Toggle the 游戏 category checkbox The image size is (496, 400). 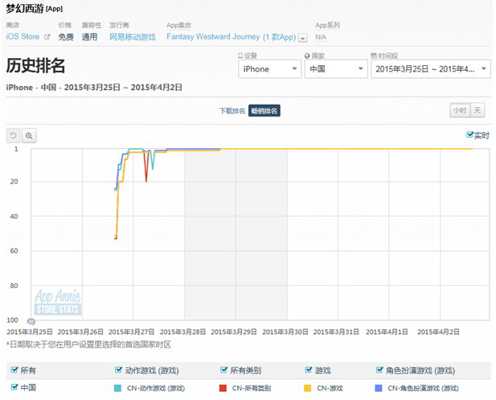click(309, 370)
